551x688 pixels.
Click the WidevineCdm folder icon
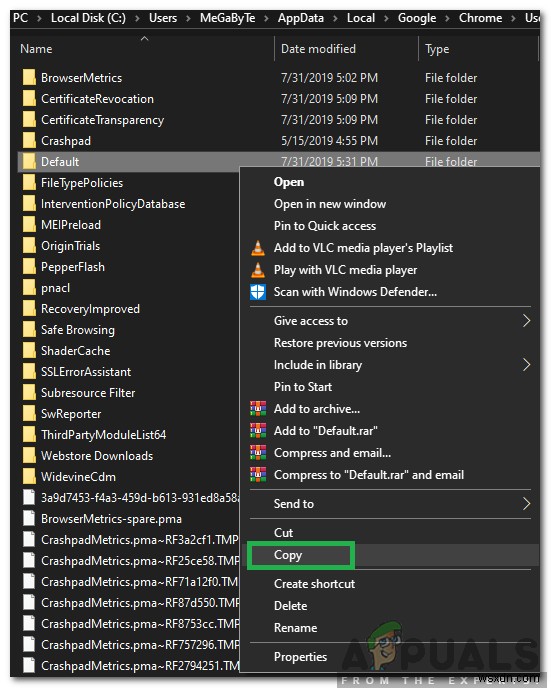29,477
